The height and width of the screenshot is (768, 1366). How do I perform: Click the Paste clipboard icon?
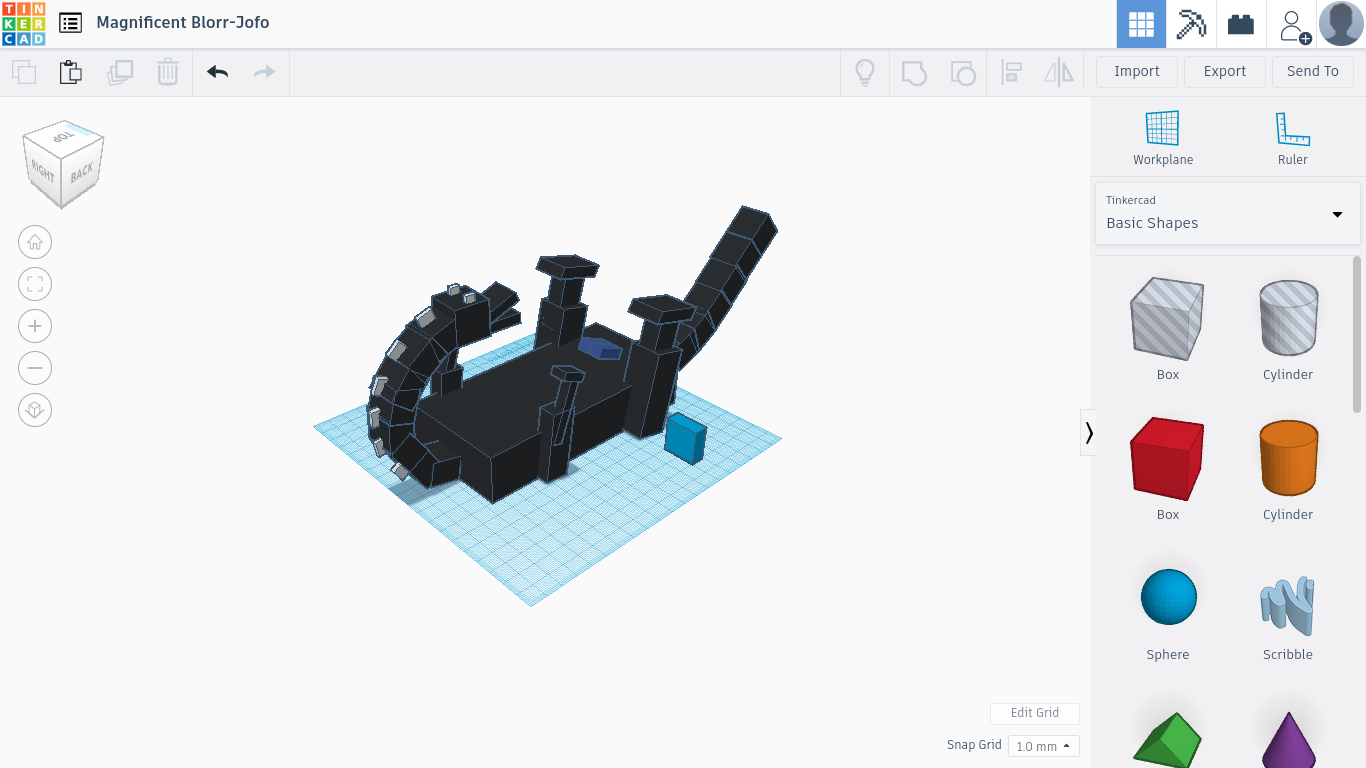(x=71, y=72)
